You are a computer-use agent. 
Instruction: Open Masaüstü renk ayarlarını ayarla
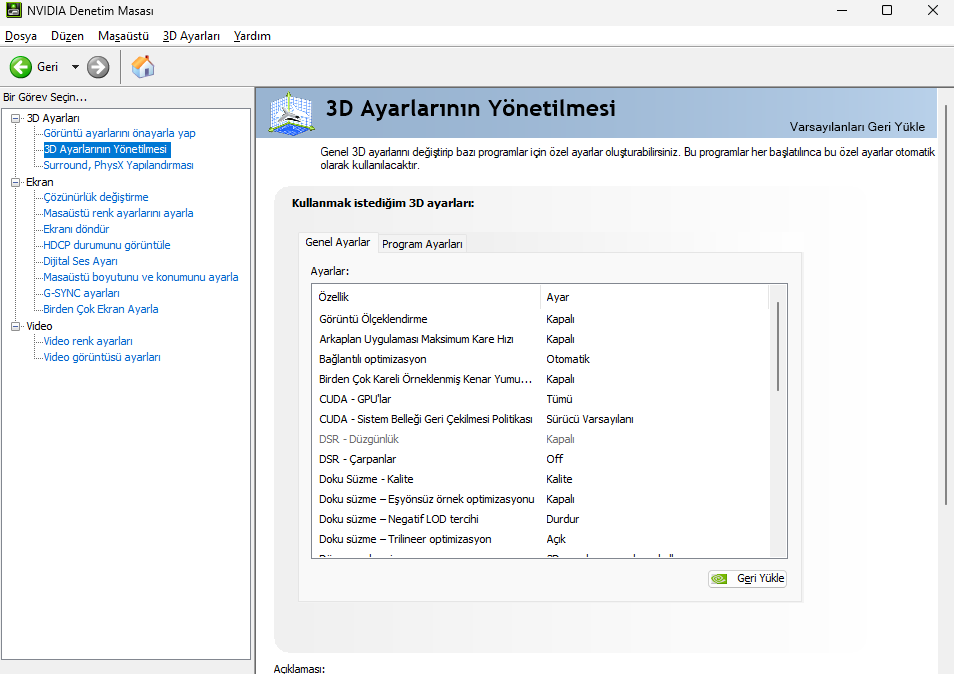coord(118,214)
